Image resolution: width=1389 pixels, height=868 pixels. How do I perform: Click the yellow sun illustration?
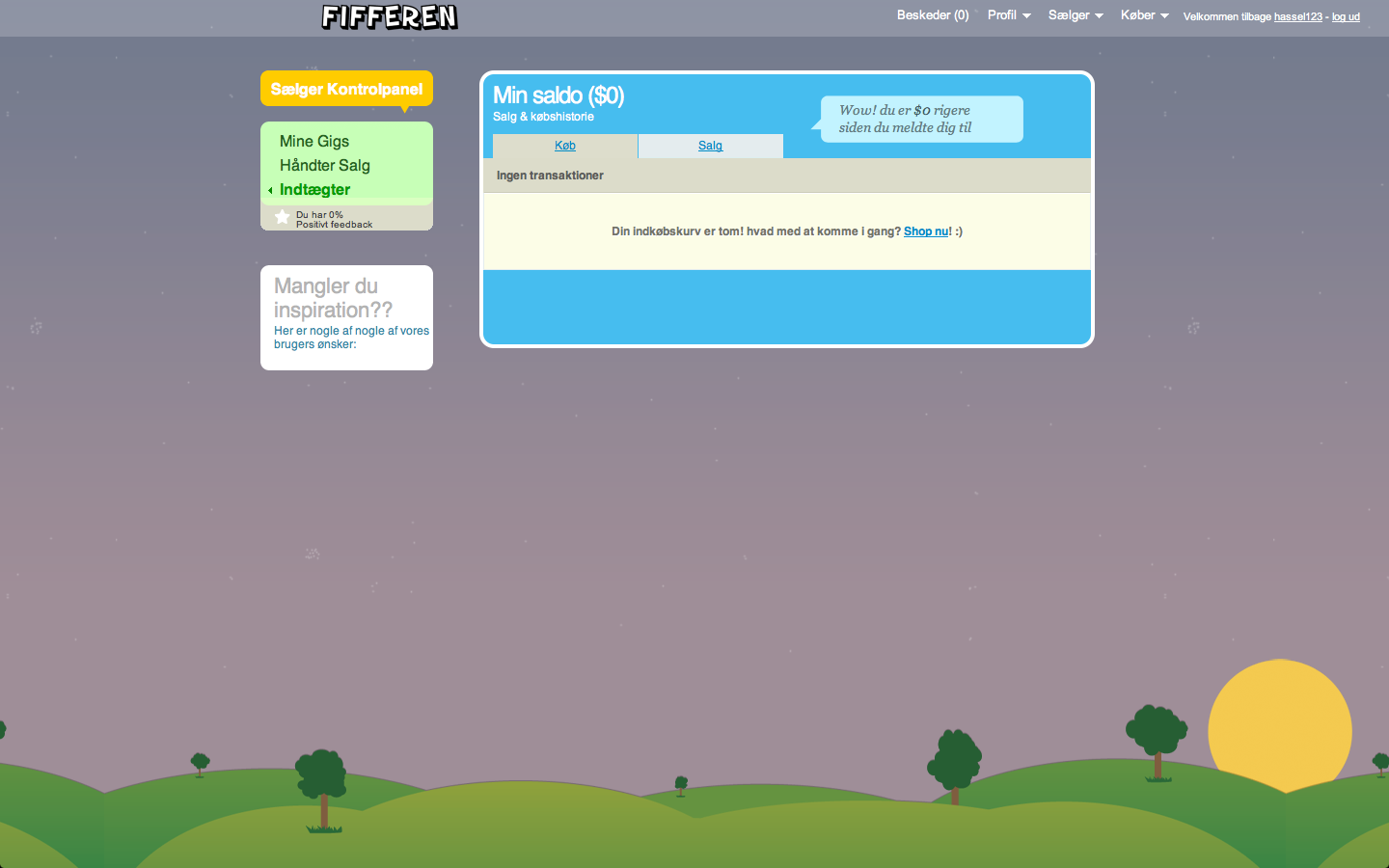pos(1279,723)
